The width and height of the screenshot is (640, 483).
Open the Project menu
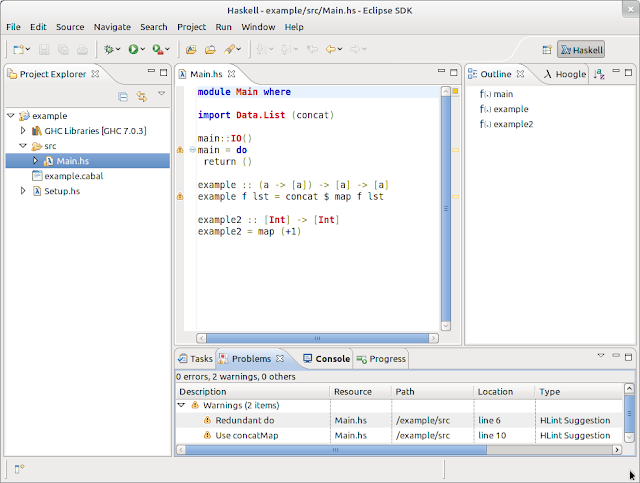pos(191,27)
